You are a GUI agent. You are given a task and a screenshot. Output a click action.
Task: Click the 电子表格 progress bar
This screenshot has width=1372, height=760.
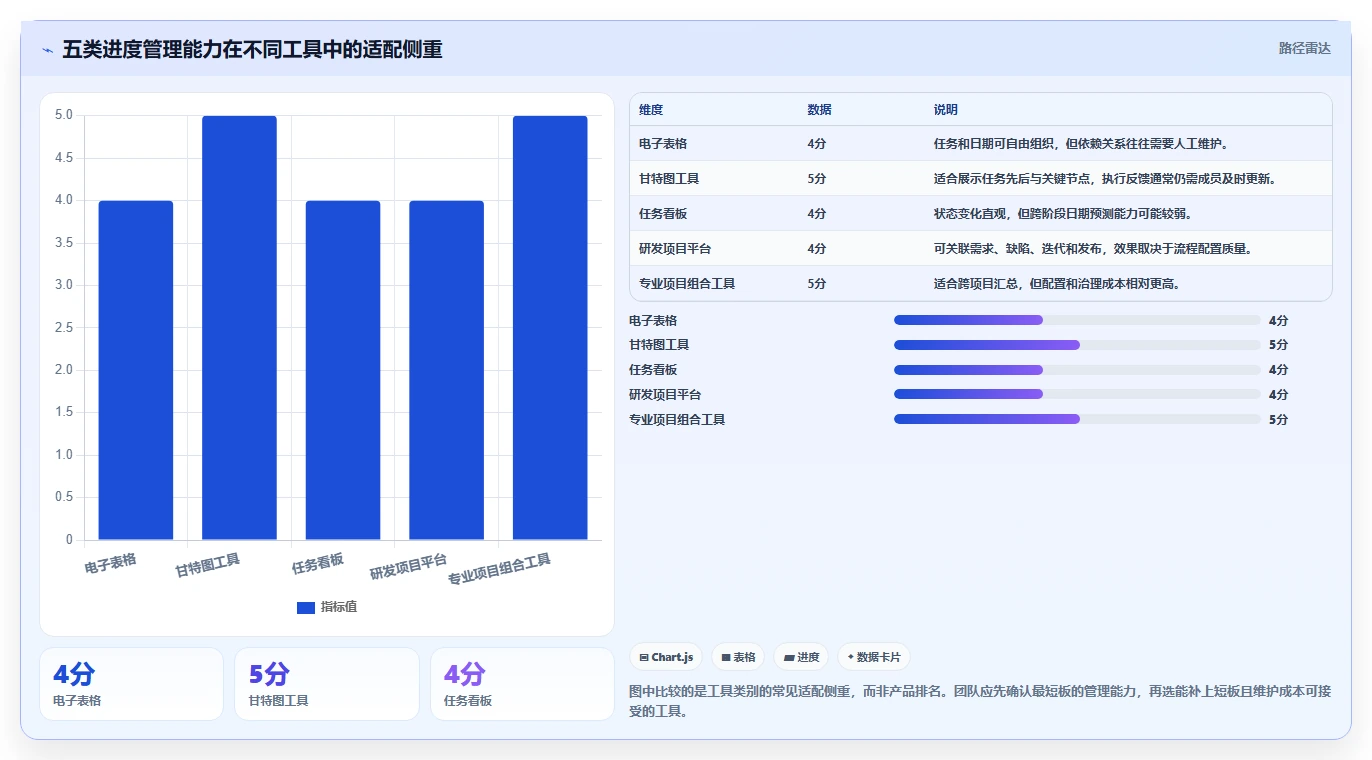pos(1077,320)
